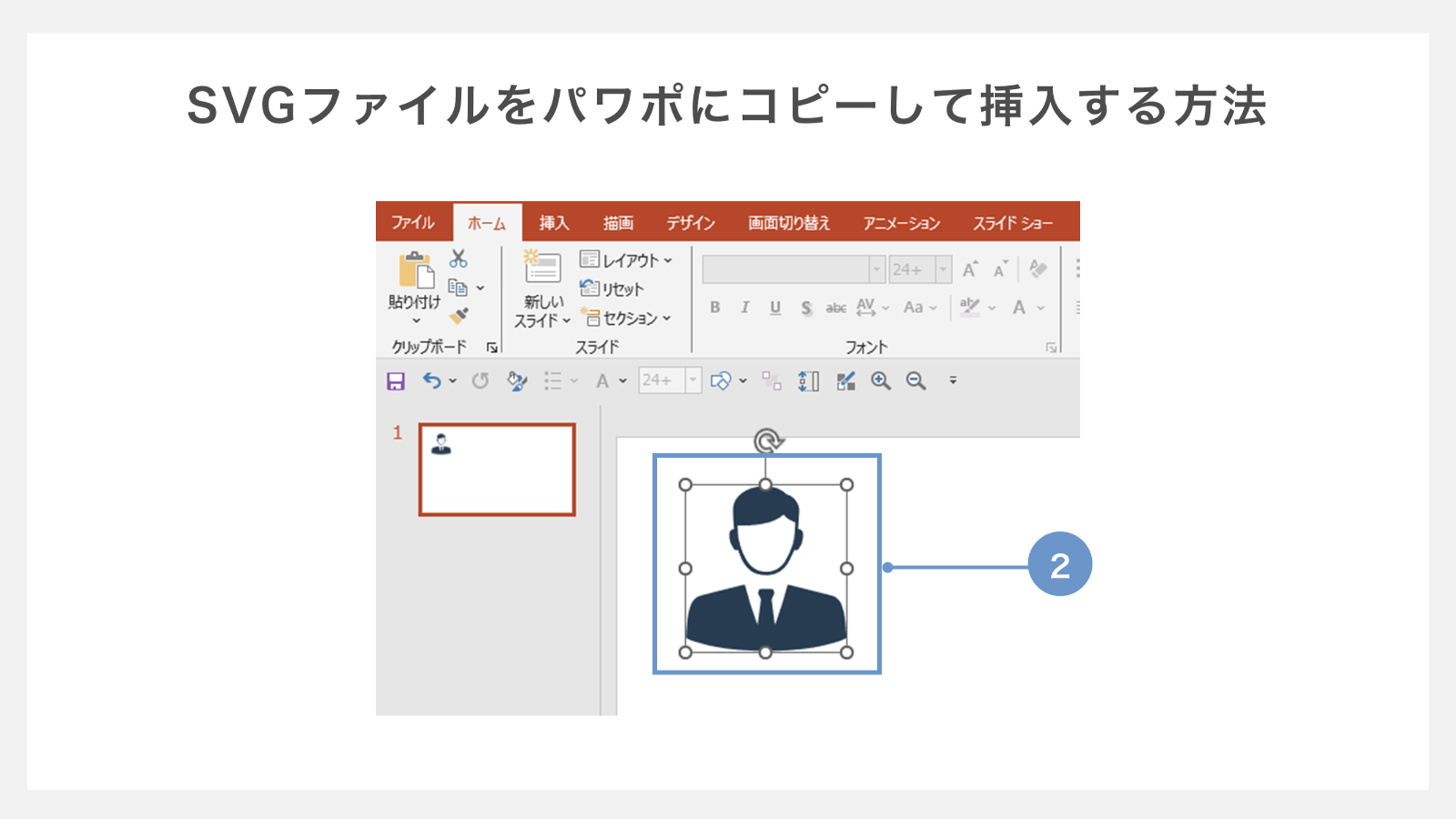
Task: Click the Zoom In magnifier
Action: coord(881,380)
